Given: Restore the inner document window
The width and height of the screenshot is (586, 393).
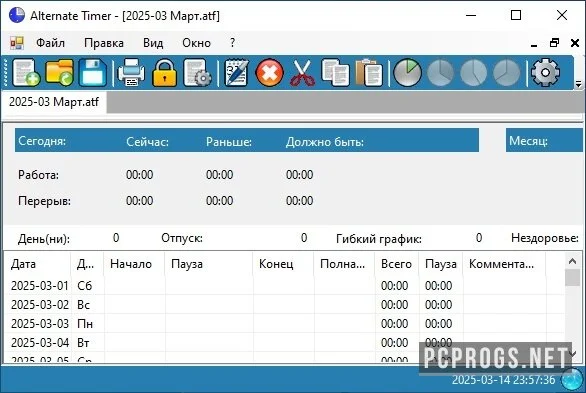Looking at the screenshot, I should pyautogui.click(x=555, y=43).
